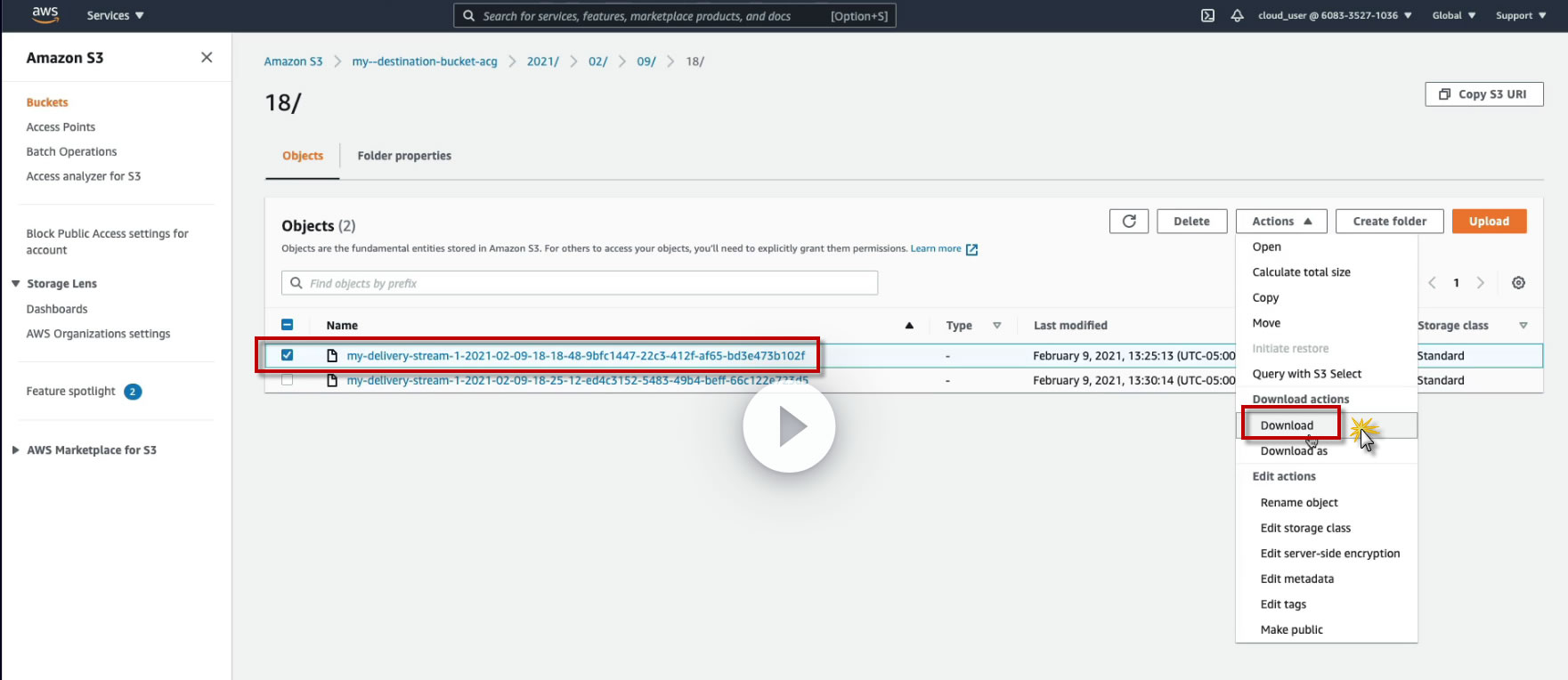
Task: Open Buckets in the sidebar
Action: 47,102
